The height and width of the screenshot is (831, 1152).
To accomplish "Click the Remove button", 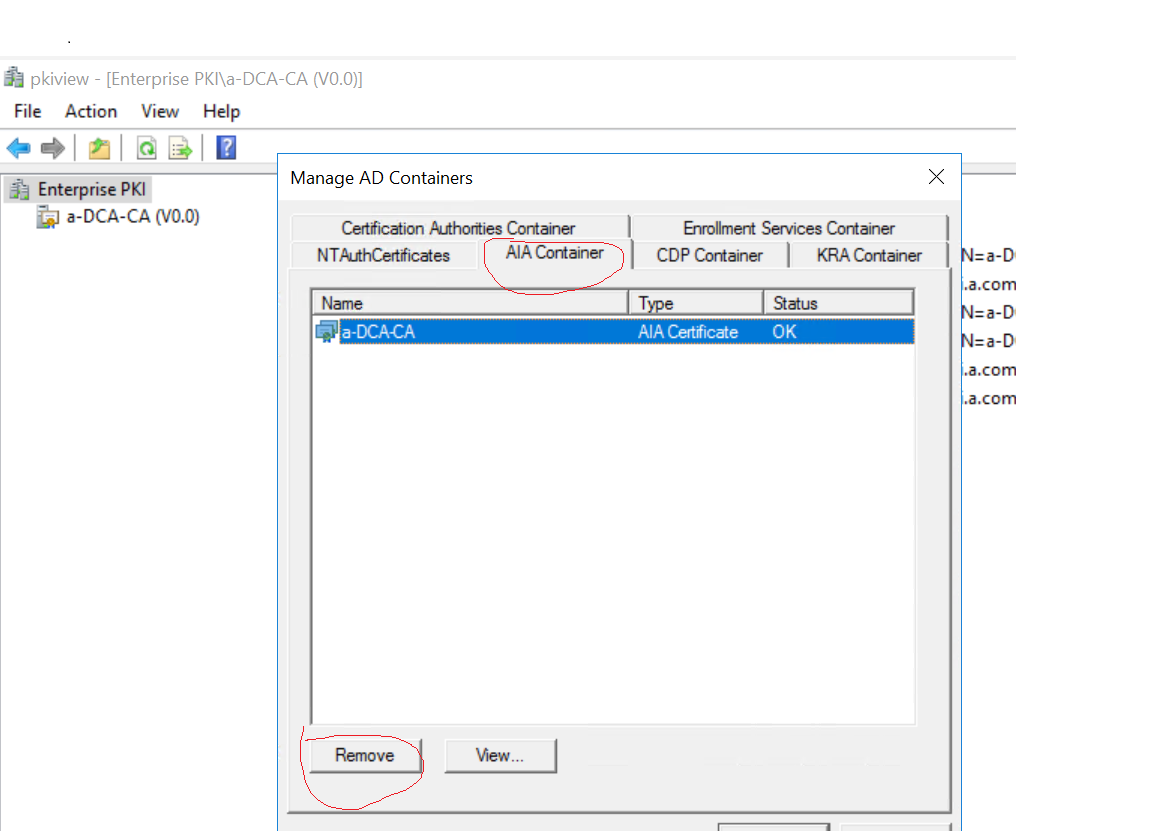I will [x=364, y=756].
